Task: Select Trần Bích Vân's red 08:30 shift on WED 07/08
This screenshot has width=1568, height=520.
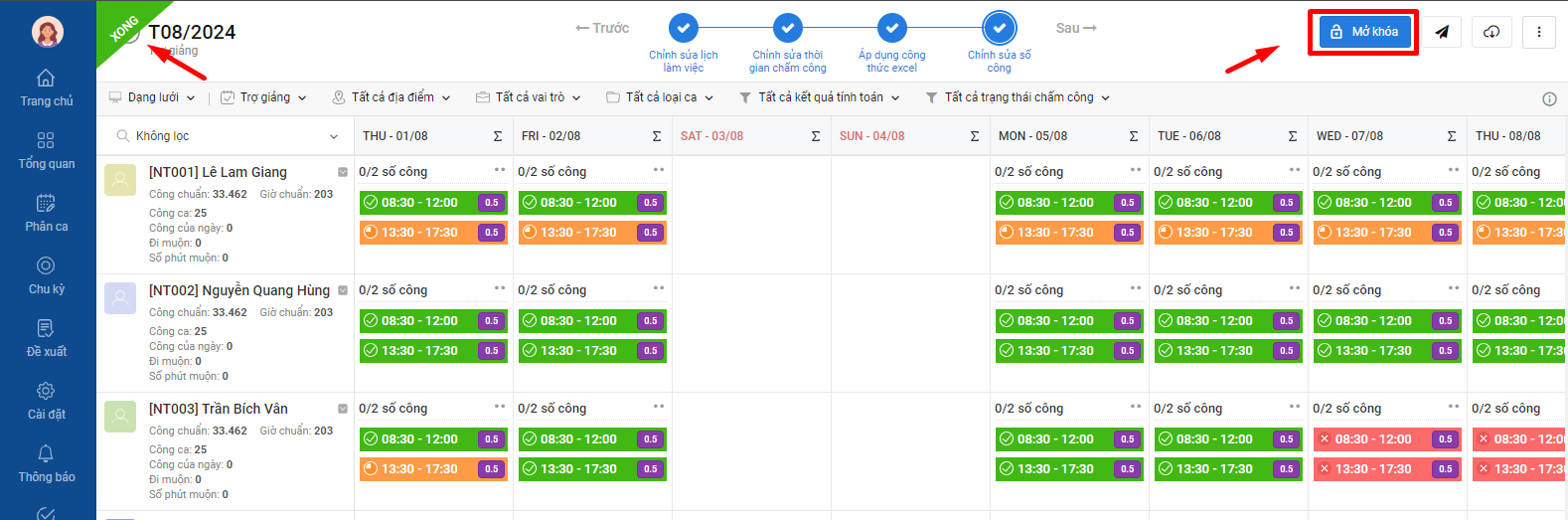Action: pyautogui.click(x=1387, y=439)
